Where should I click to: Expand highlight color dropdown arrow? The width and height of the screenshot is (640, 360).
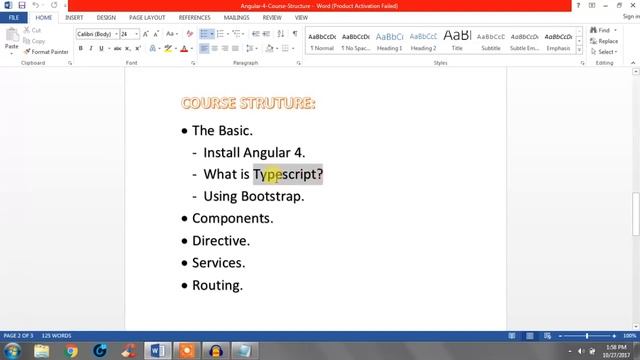176,49
